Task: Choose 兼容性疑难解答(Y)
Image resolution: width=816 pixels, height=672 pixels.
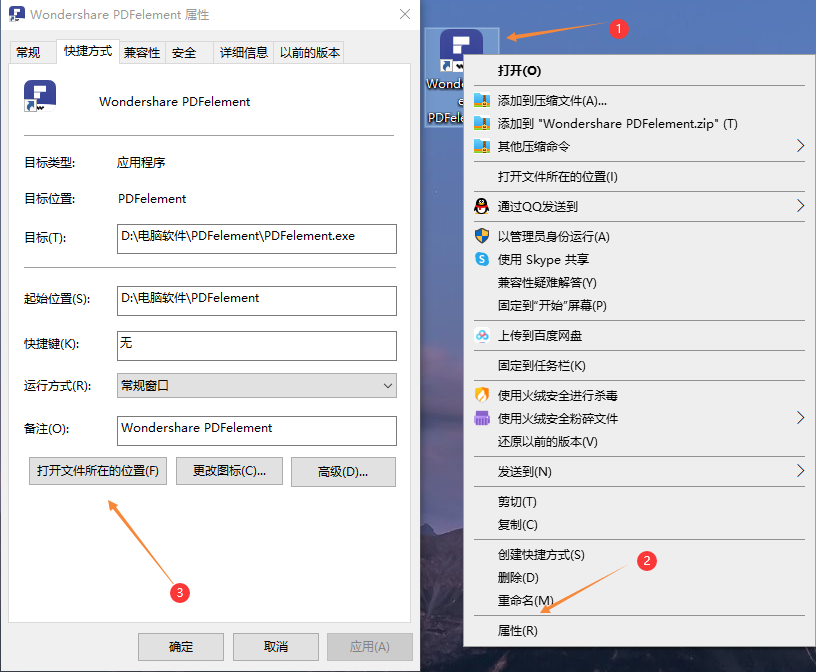Action: 639,282
